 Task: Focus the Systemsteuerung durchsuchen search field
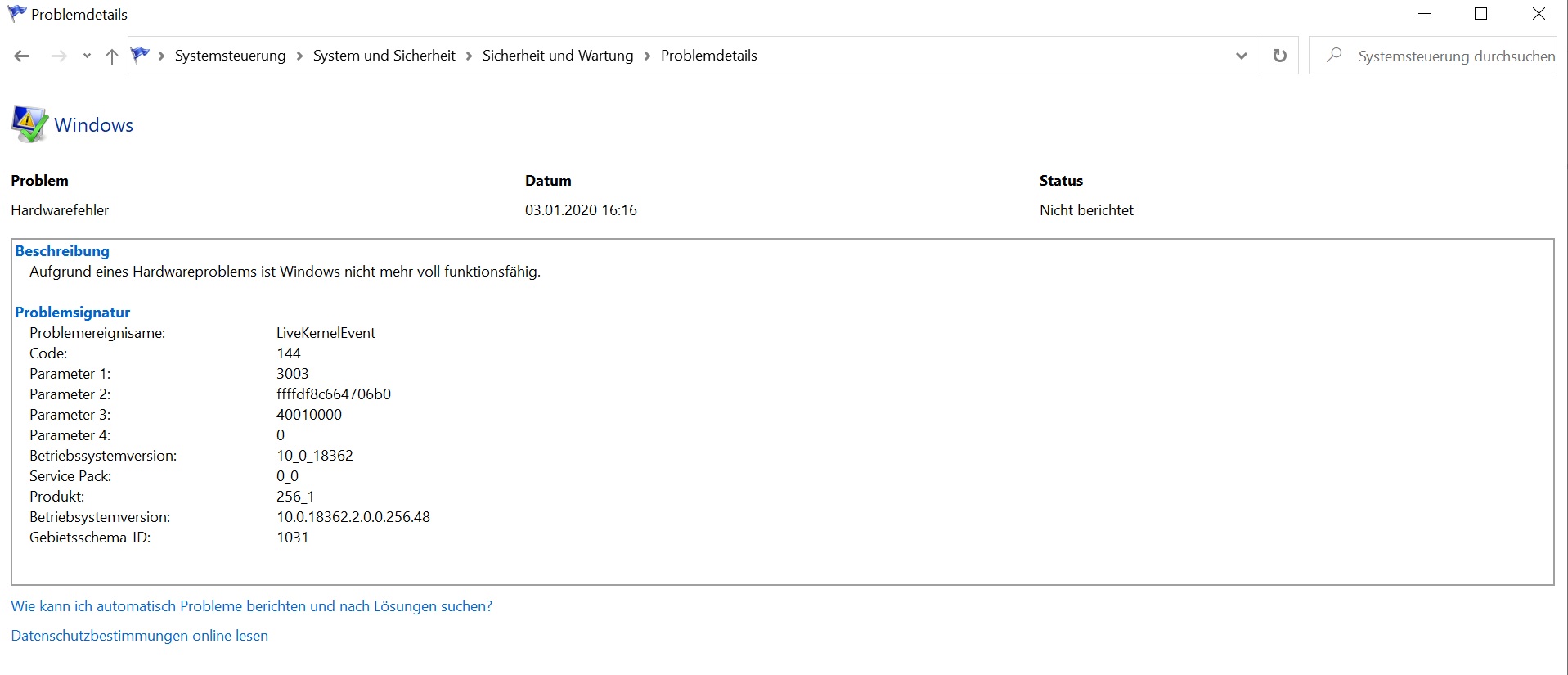click(x=1432, y=56)
